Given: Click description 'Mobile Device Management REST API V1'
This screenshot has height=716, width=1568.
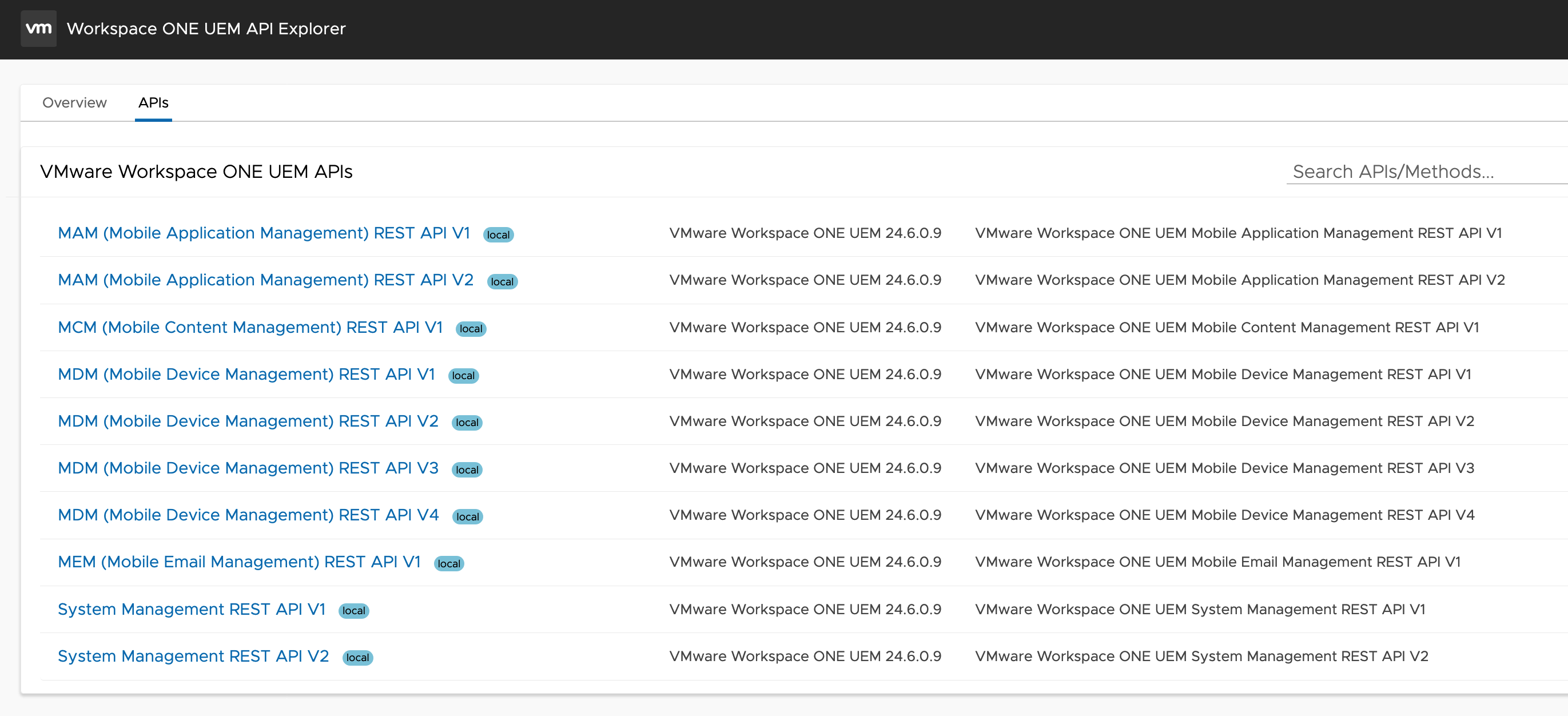Looking at the screenshot, I should [x=1223, y=375].
